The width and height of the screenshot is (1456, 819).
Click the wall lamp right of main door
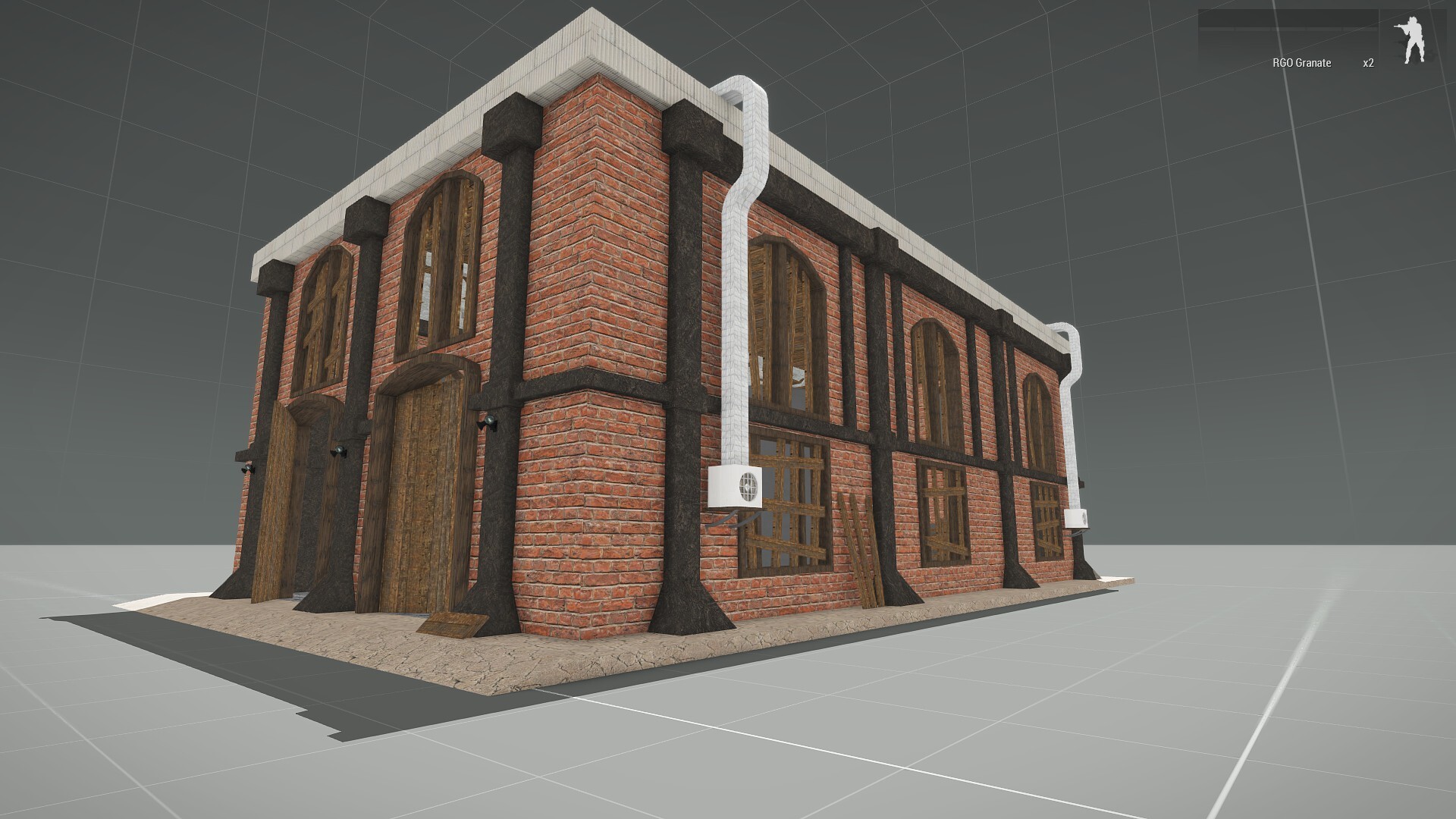(489, 421)
